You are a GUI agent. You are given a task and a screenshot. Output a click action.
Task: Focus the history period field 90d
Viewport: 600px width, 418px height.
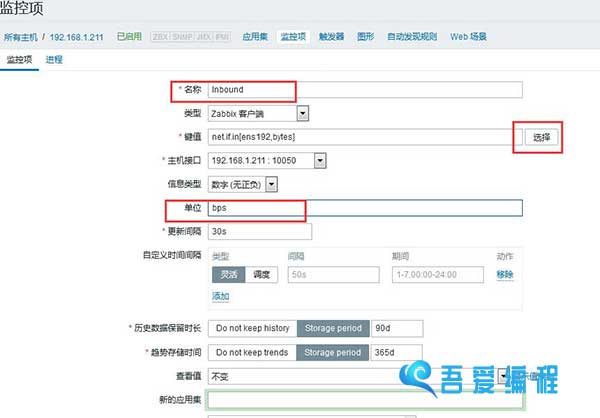click(x=397, y=328)
